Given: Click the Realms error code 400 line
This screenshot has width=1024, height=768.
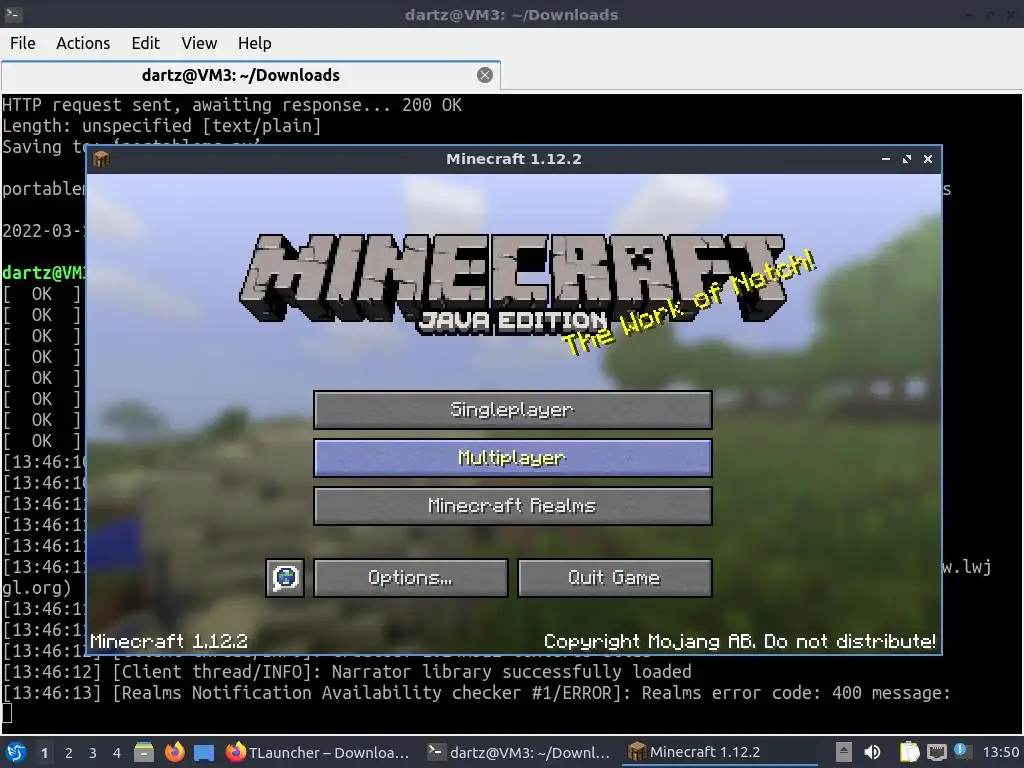Looking at the screenshot, I should pos(477,693).
